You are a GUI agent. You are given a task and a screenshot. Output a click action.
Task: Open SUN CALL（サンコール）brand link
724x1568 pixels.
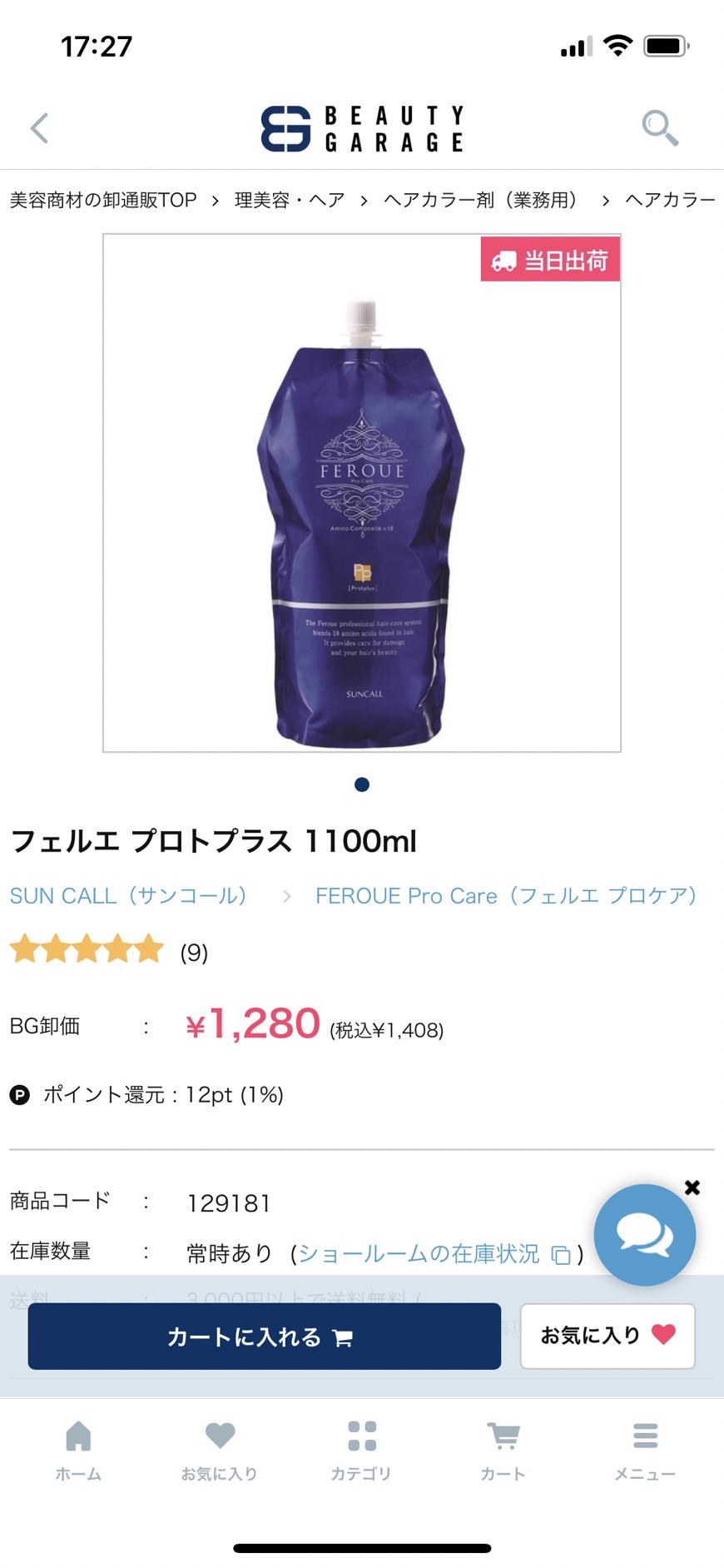pos(129,896)
